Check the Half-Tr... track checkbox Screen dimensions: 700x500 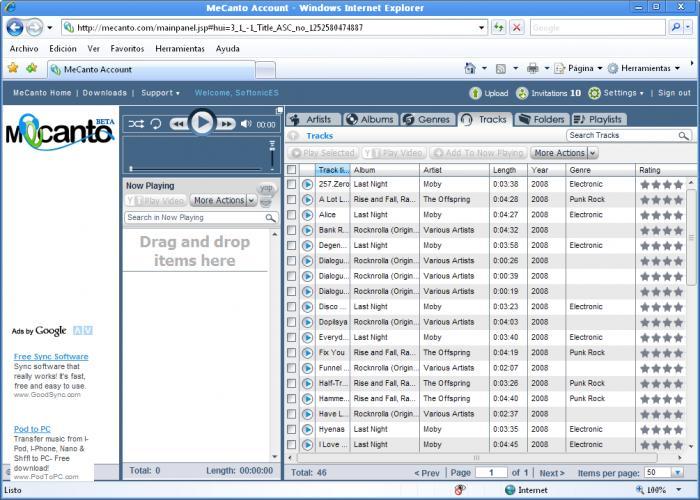(x=292, y=383)
